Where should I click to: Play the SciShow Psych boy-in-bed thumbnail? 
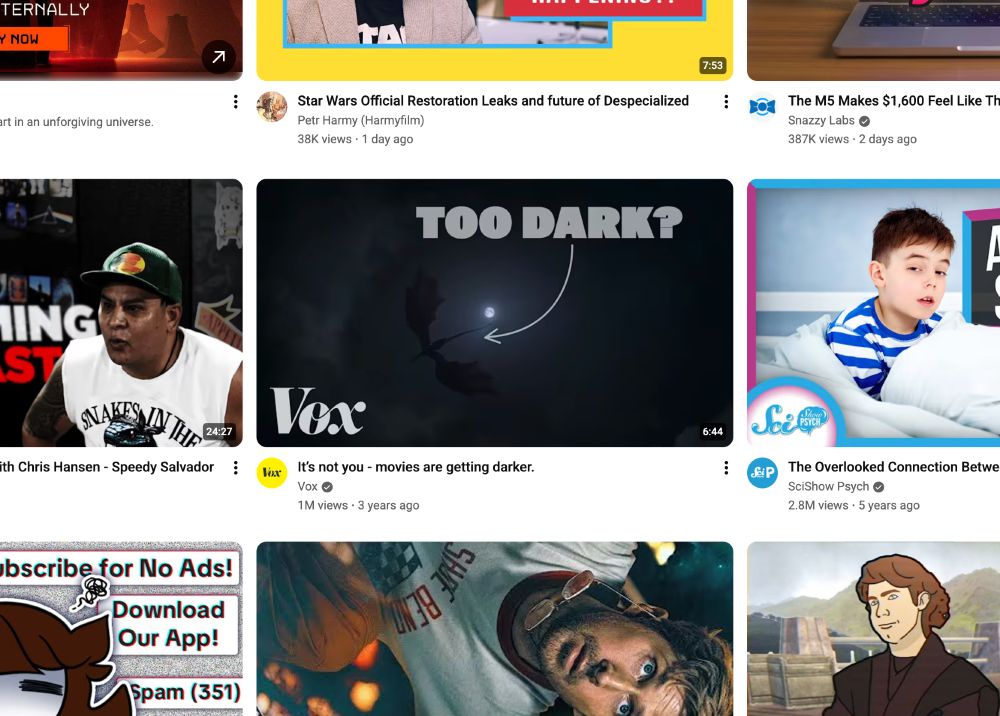click(873, 312)
